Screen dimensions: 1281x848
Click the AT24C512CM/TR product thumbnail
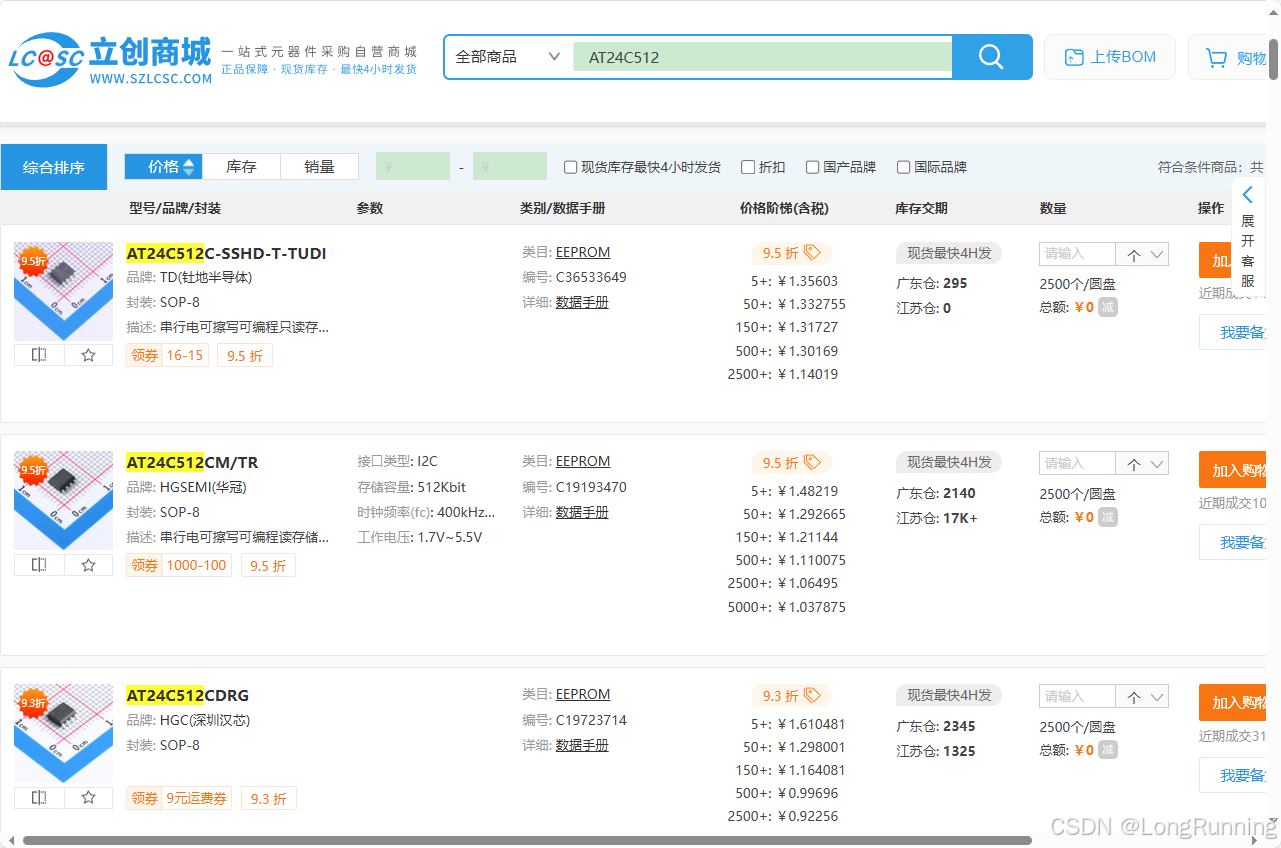[x=64, y=501]
